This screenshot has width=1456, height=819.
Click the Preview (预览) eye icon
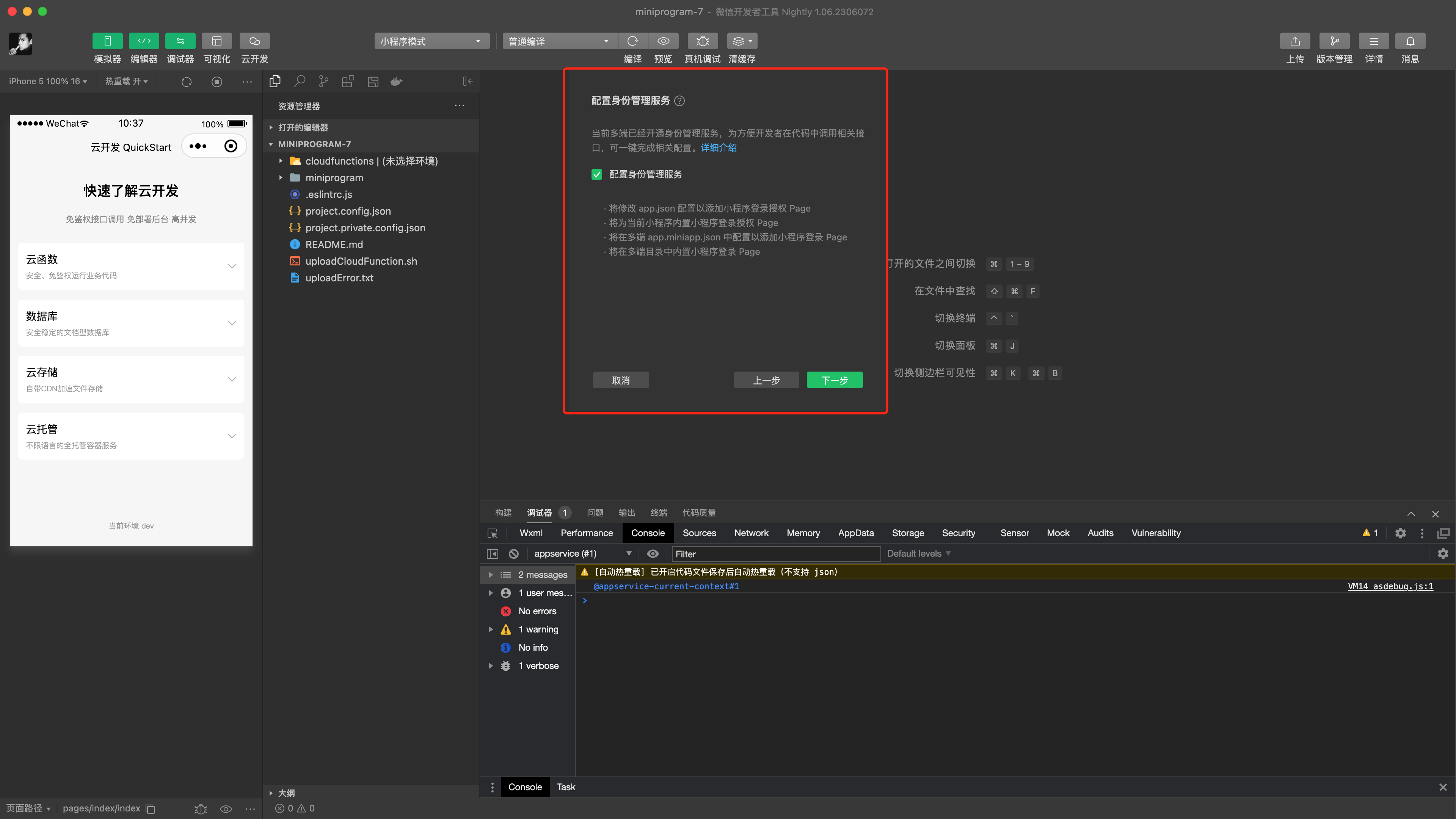pyautogui.click(x=663, y=41)
